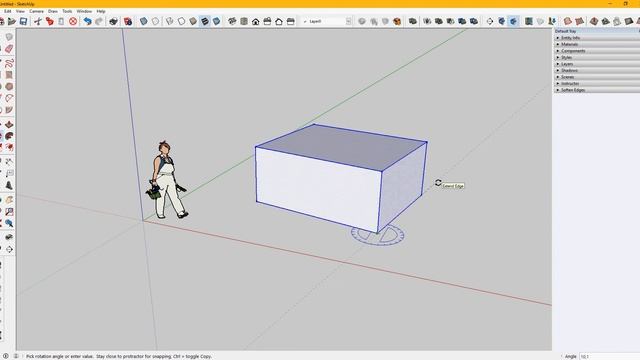Expand the Shadows panel
The image size is (640, 360).
pyautogui.click(x=597, y=70)
